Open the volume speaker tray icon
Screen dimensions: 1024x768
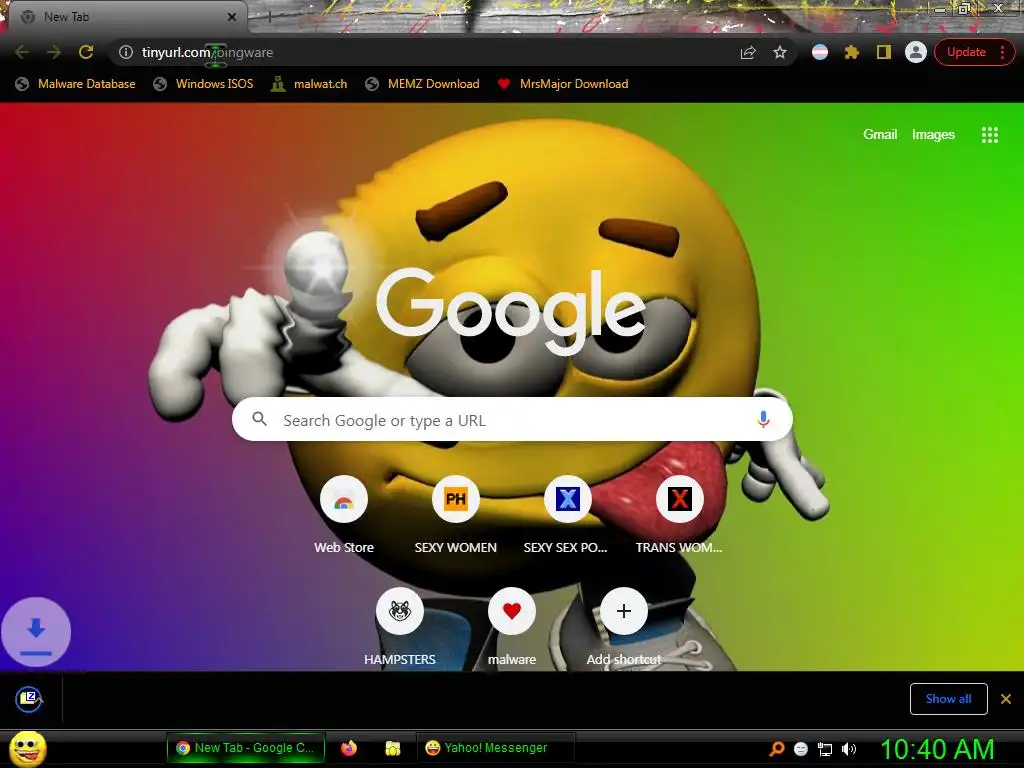[x=849, y=749]
